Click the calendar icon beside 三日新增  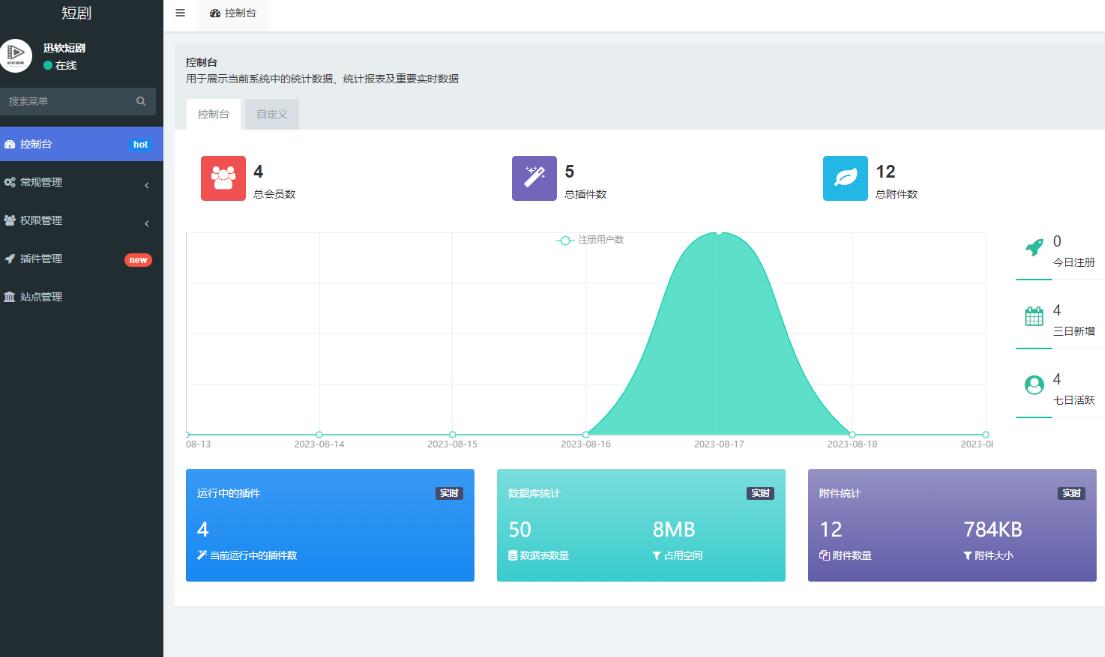pyautogui.click(x=1034, y=317)
